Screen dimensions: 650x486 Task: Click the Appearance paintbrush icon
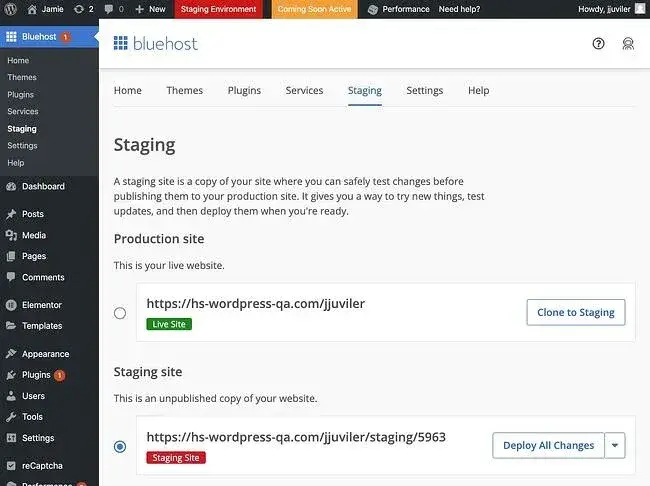pos(11,354)
